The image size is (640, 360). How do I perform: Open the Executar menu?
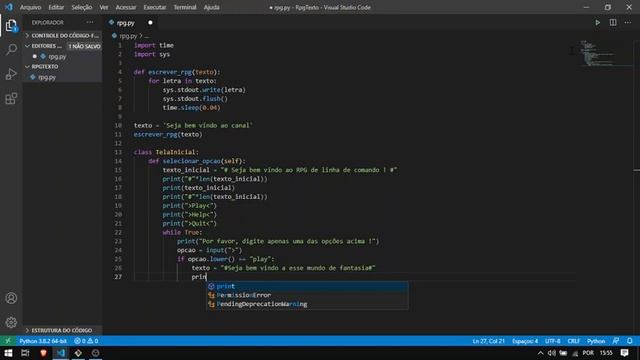155,7
